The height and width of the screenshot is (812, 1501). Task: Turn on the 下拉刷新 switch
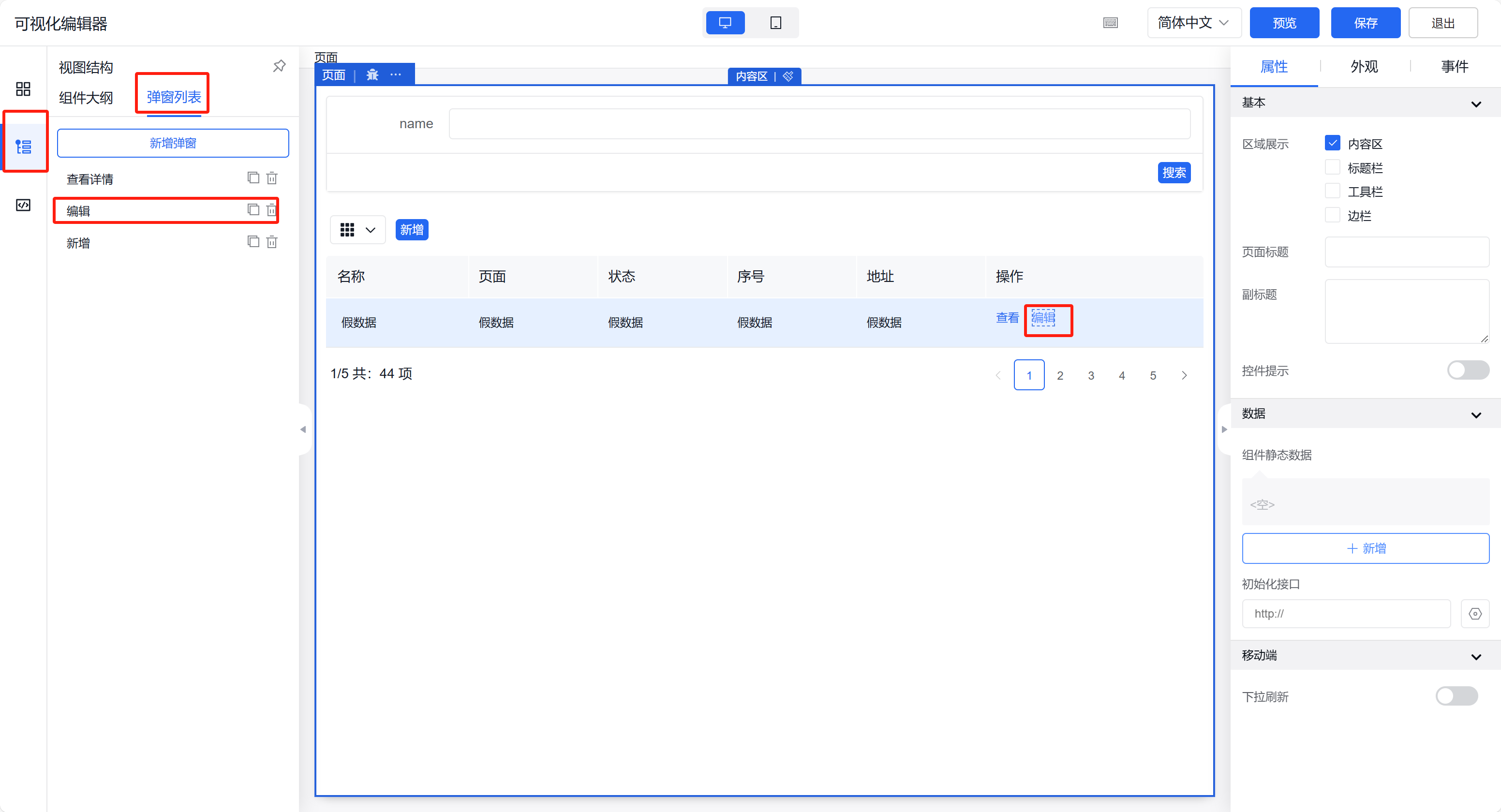click(x=1456, y=696)
